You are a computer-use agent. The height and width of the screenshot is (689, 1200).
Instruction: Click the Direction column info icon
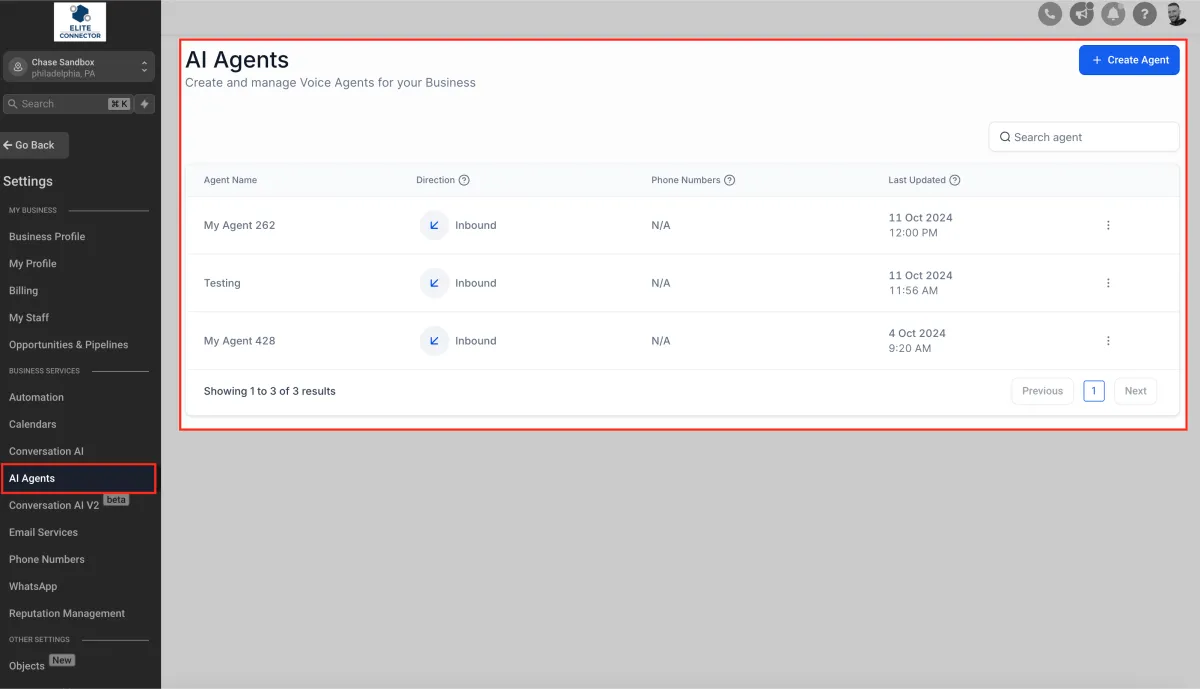pos(464,180)
